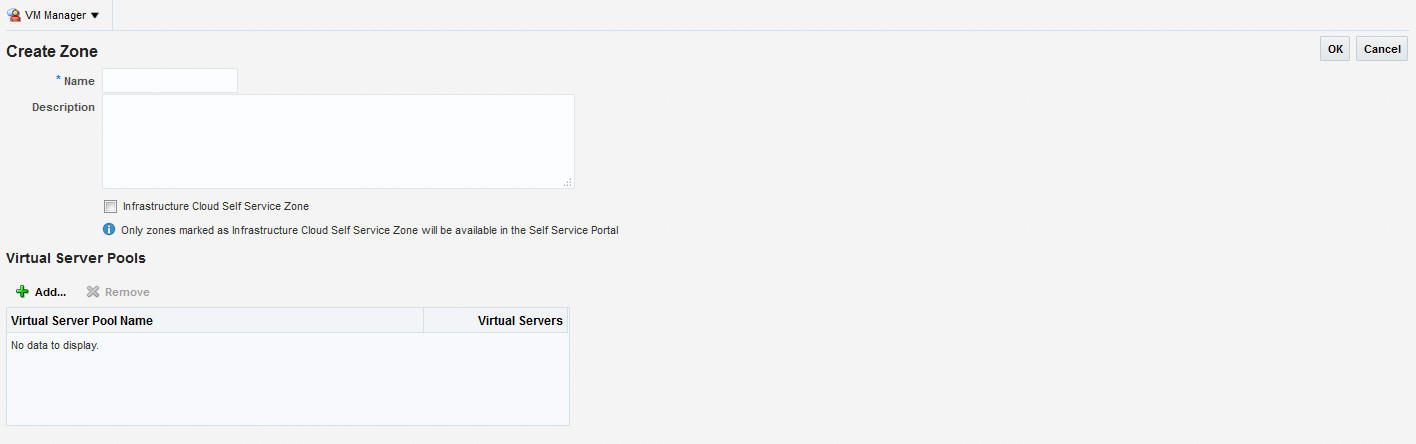Click the Add... button text
Viewport: 1416px width, 444px height.
[50, 292]
